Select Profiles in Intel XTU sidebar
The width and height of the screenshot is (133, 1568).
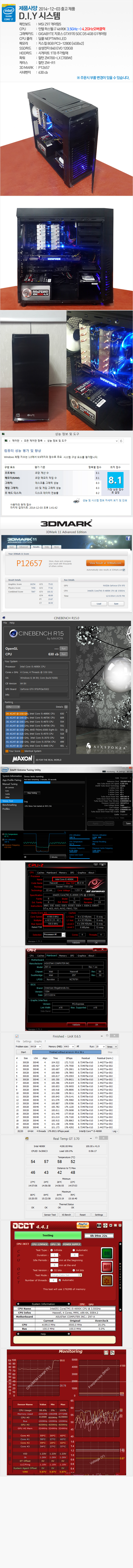point(6,809)
